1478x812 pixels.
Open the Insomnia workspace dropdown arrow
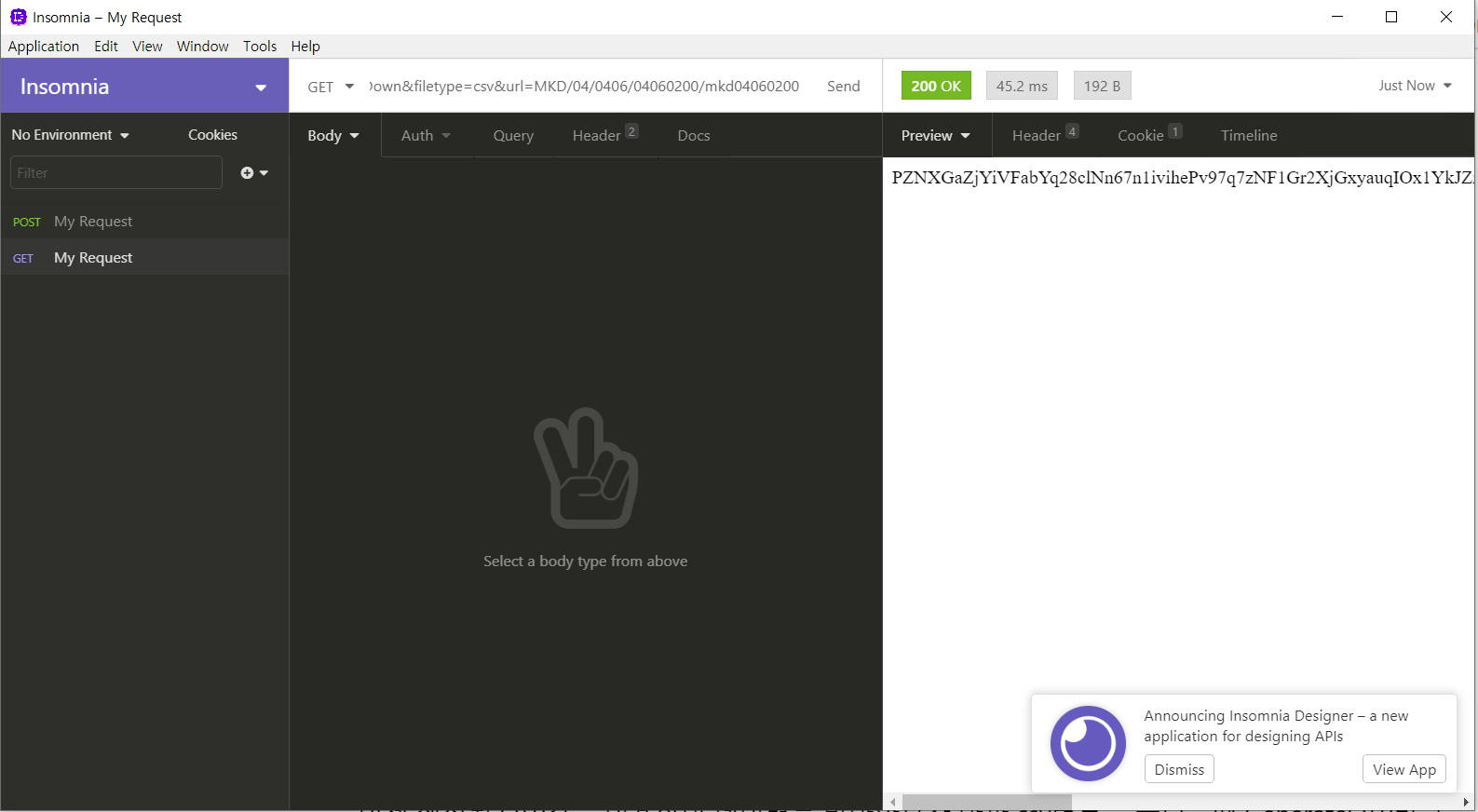pyautogui.click(x=261, y=88)
